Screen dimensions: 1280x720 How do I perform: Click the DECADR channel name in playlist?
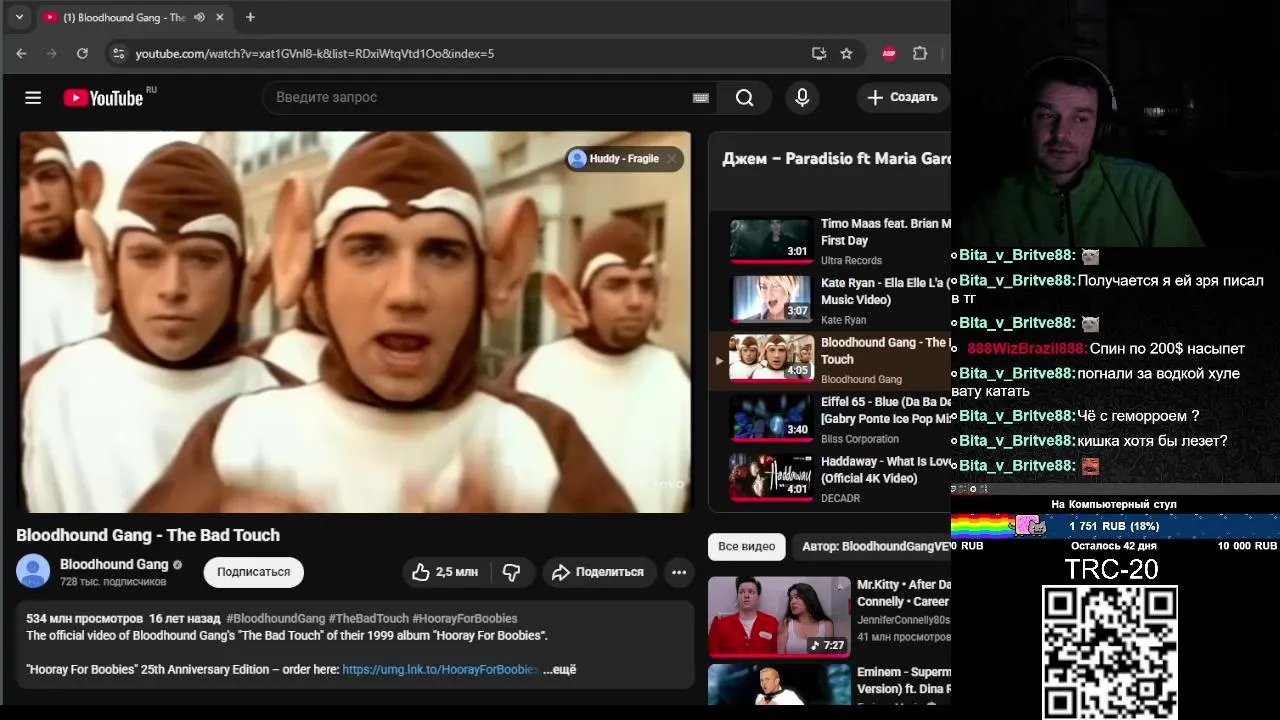[840, 498]
